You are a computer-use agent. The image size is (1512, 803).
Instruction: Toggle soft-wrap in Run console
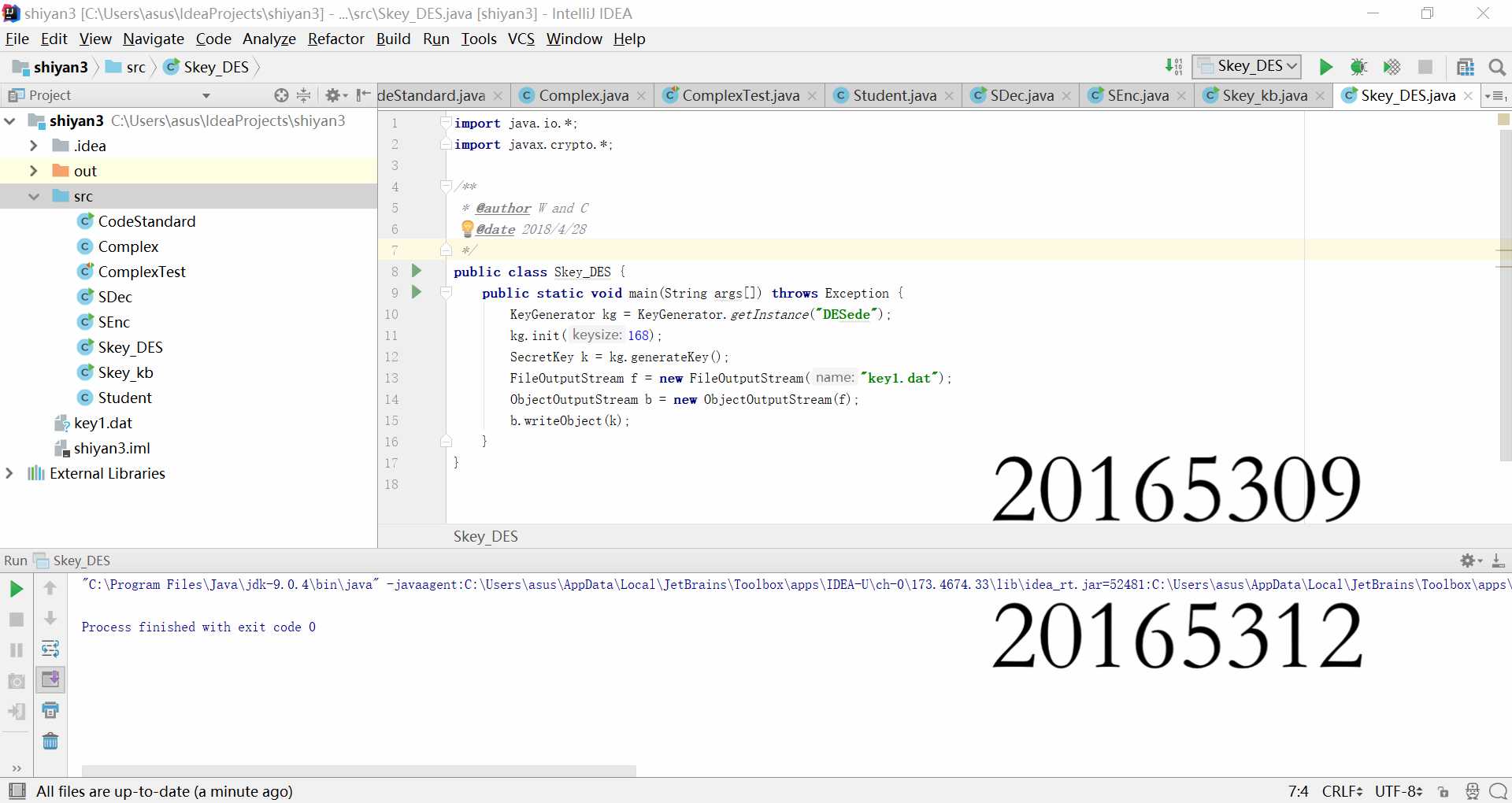click(50, 649)
